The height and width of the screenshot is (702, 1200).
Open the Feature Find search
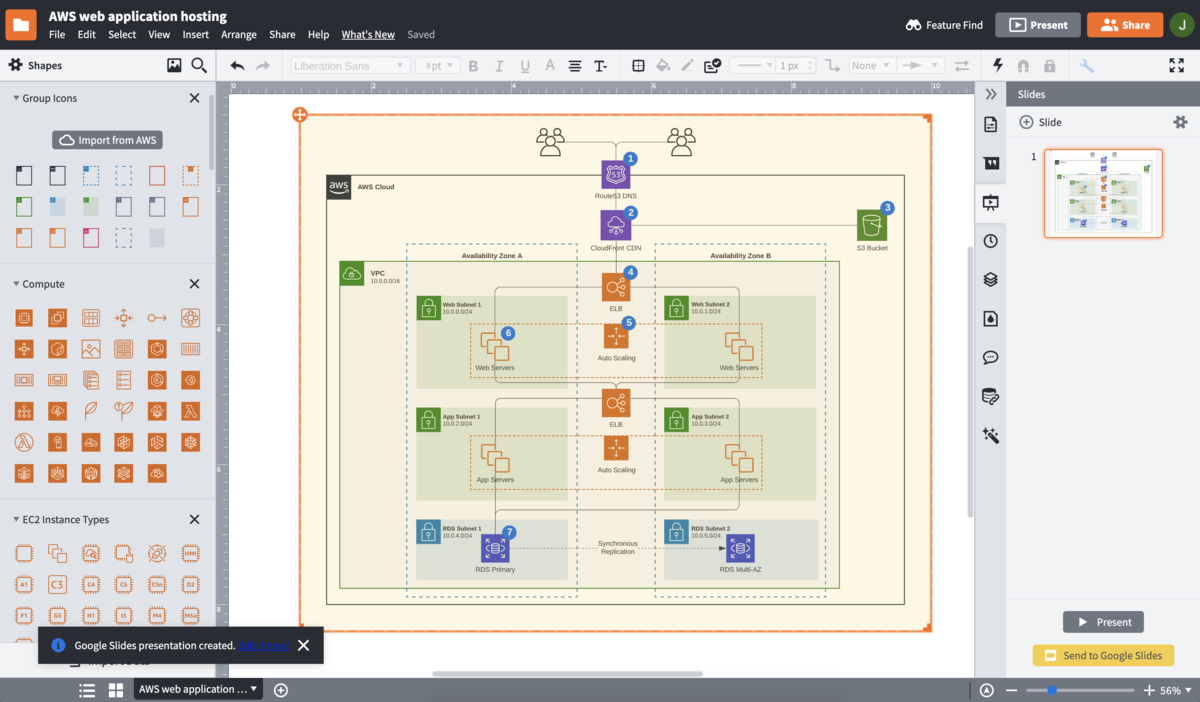pos(944,25)
